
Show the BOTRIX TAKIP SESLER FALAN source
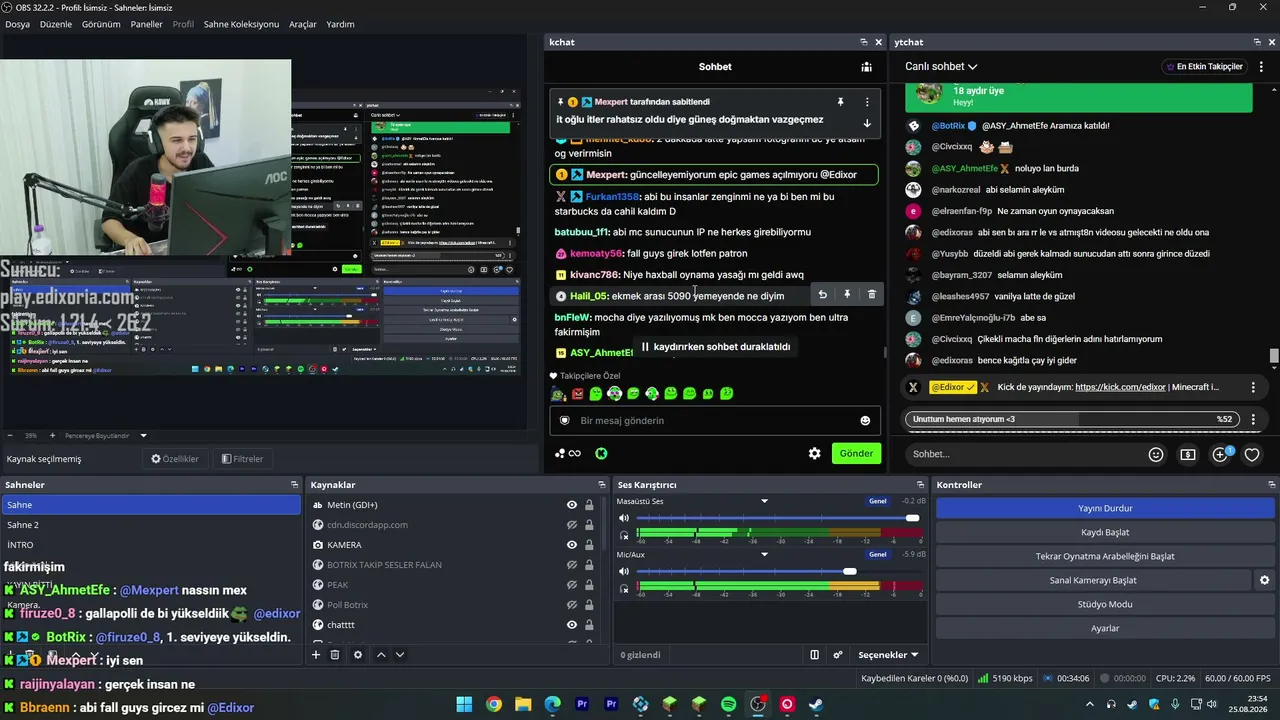coord(572,565)
